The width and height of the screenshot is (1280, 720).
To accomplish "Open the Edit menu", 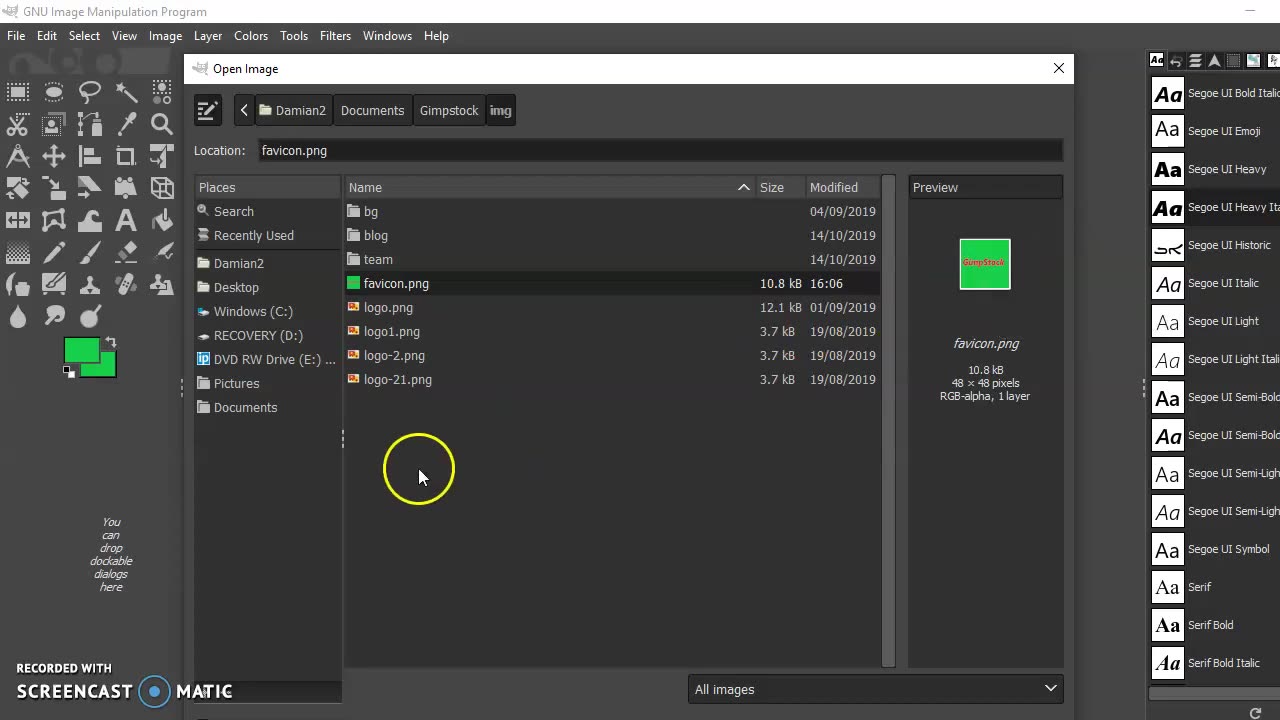I will [47, 35].
